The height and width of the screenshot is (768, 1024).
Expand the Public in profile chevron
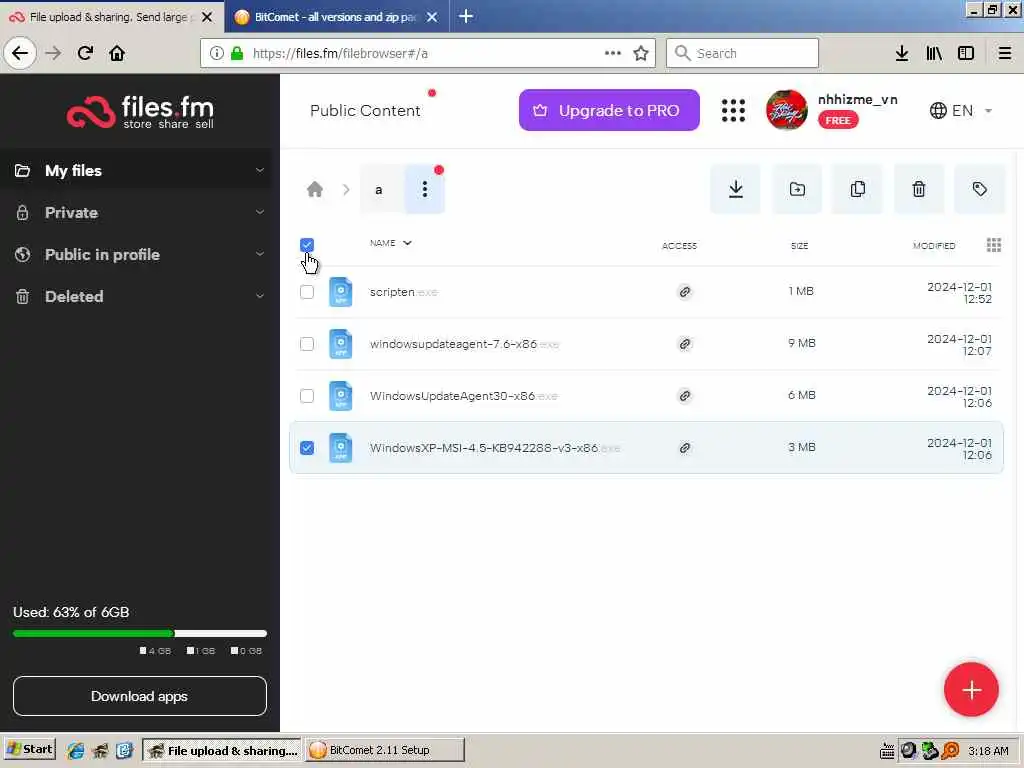(x=260, y=254)
